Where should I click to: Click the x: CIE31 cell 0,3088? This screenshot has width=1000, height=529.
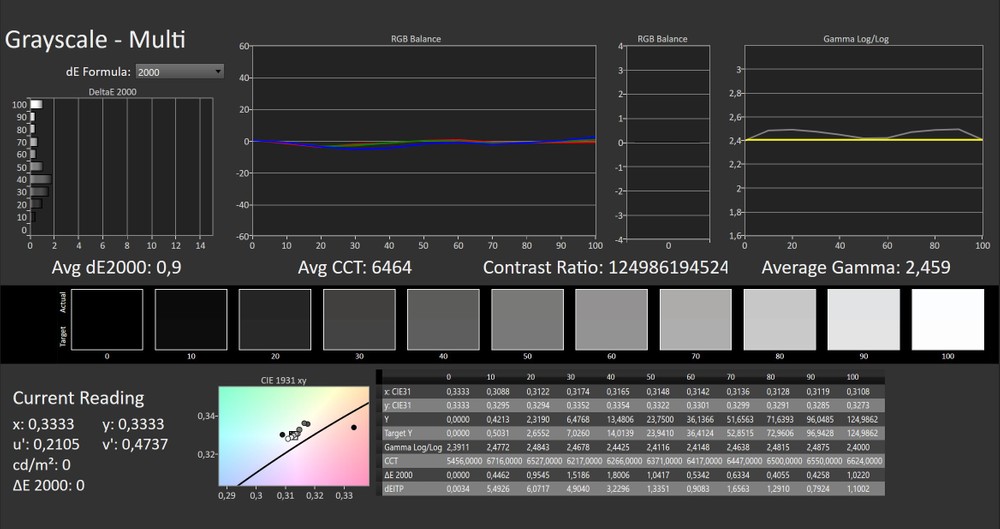(x=499, y=391)
